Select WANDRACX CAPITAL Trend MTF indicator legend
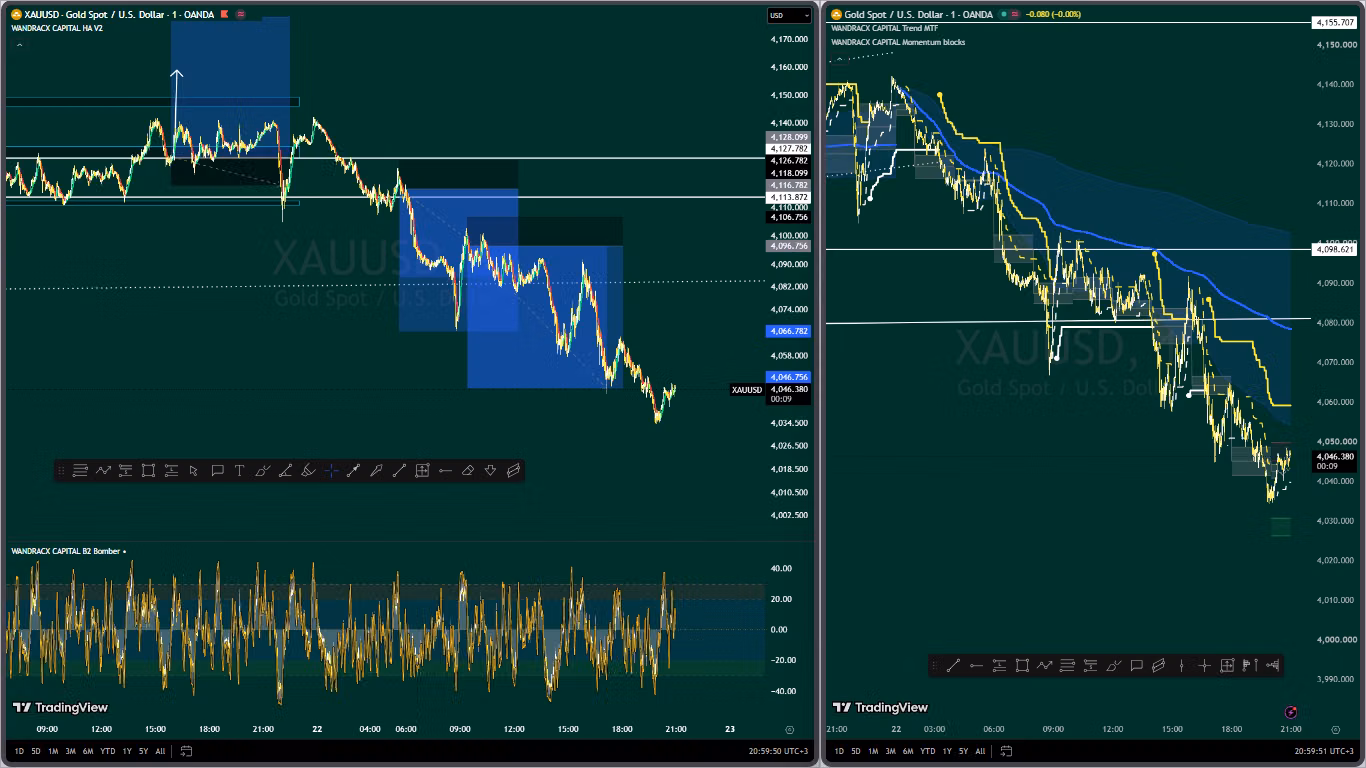Image resolution: width=1366 pixels, height=768 pixels. tap(884, 28)
